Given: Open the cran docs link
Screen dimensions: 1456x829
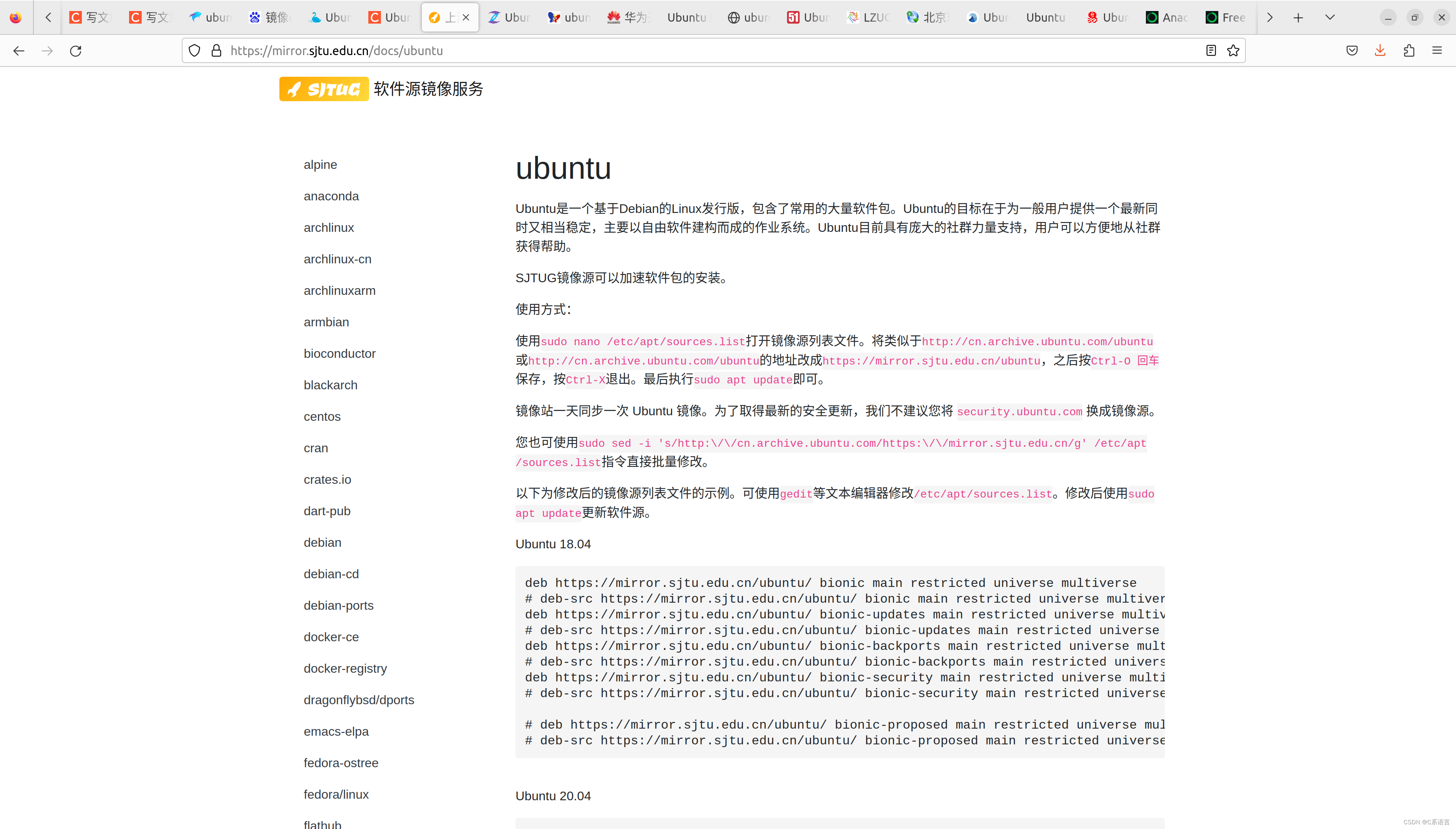Looking at the screenshot, I should 316,448.
